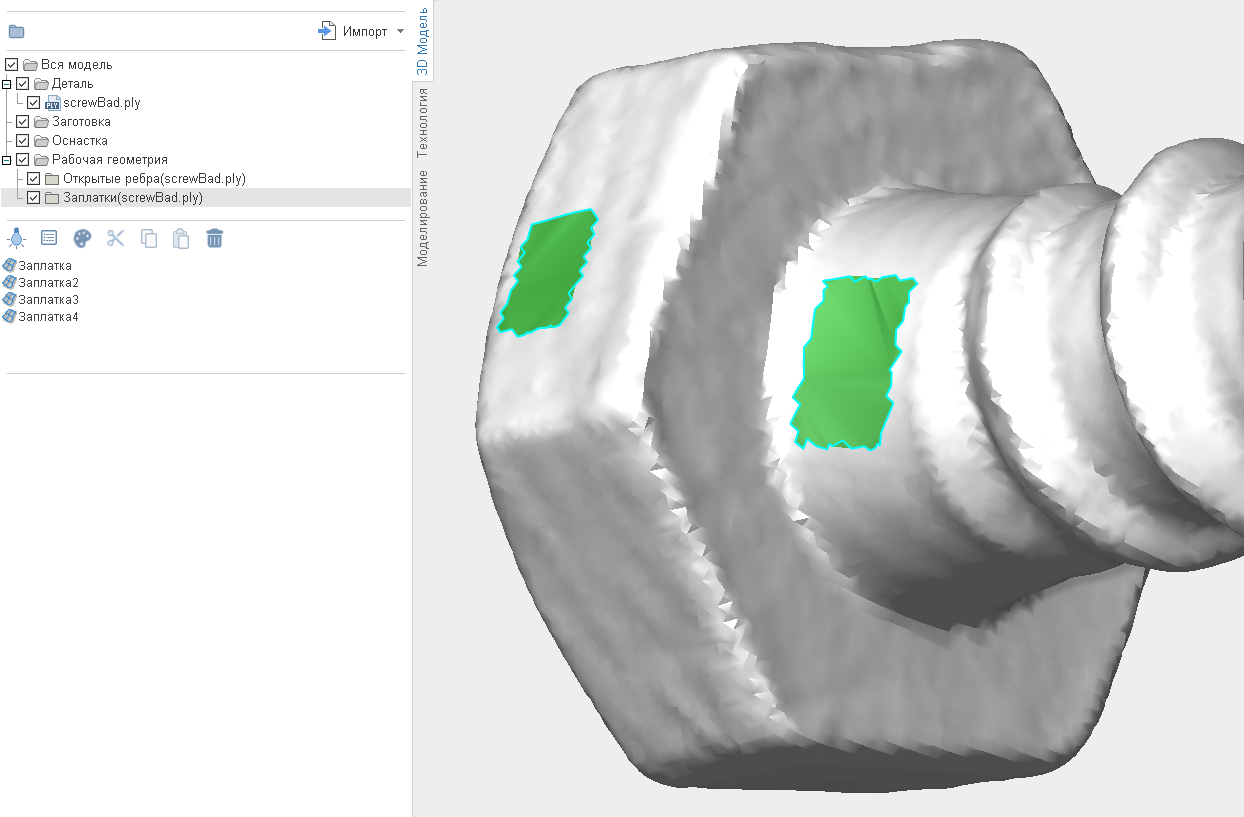Disable the Заготовка checkbox

tap(22, 121)
